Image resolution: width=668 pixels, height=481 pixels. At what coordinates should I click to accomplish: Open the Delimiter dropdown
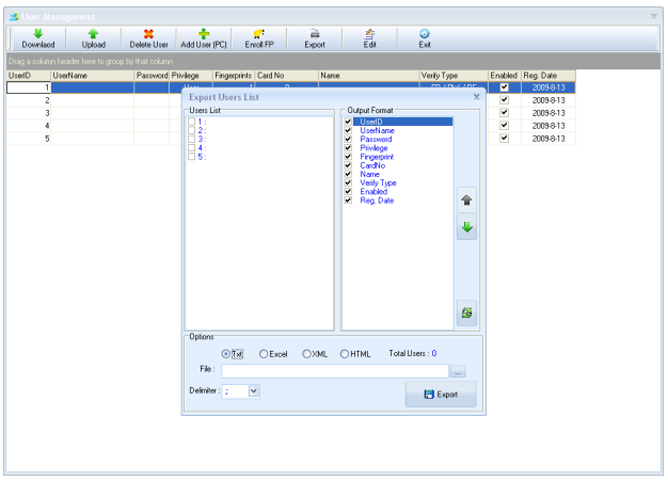click(253, 391)
